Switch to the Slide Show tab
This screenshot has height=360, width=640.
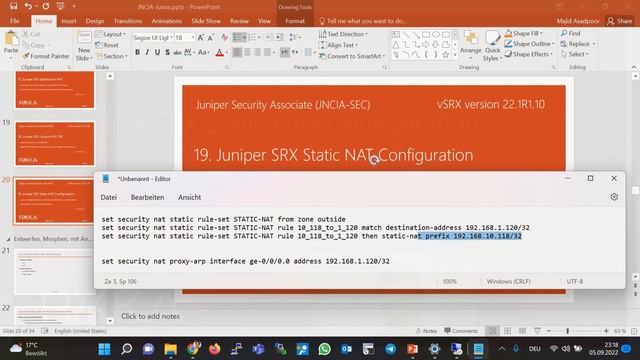(x=206, y=21)
